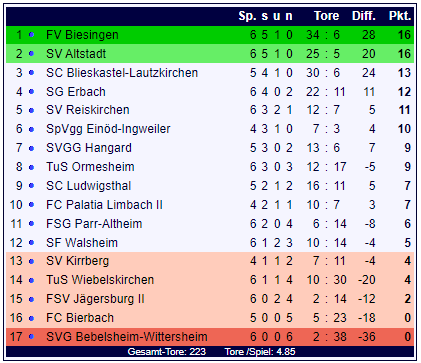This screenshot has height=363, width=421.
Task: Select the trend dot for SG Erbach
Action: pos(32,91)
